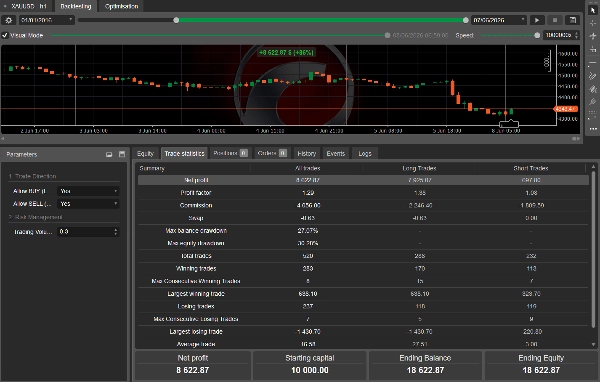Open the History tab
This screenshot has height=382, width=600.
(307, 153)
